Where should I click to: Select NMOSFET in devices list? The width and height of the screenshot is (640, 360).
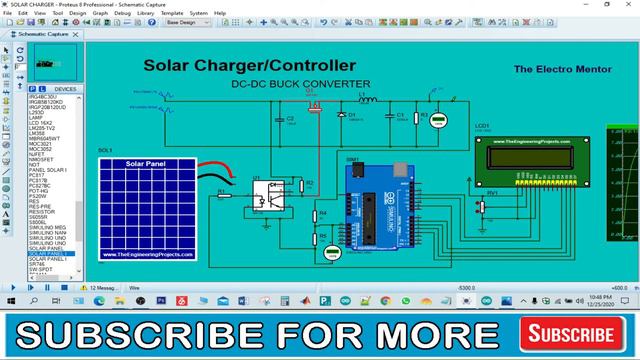click(41, 160)
